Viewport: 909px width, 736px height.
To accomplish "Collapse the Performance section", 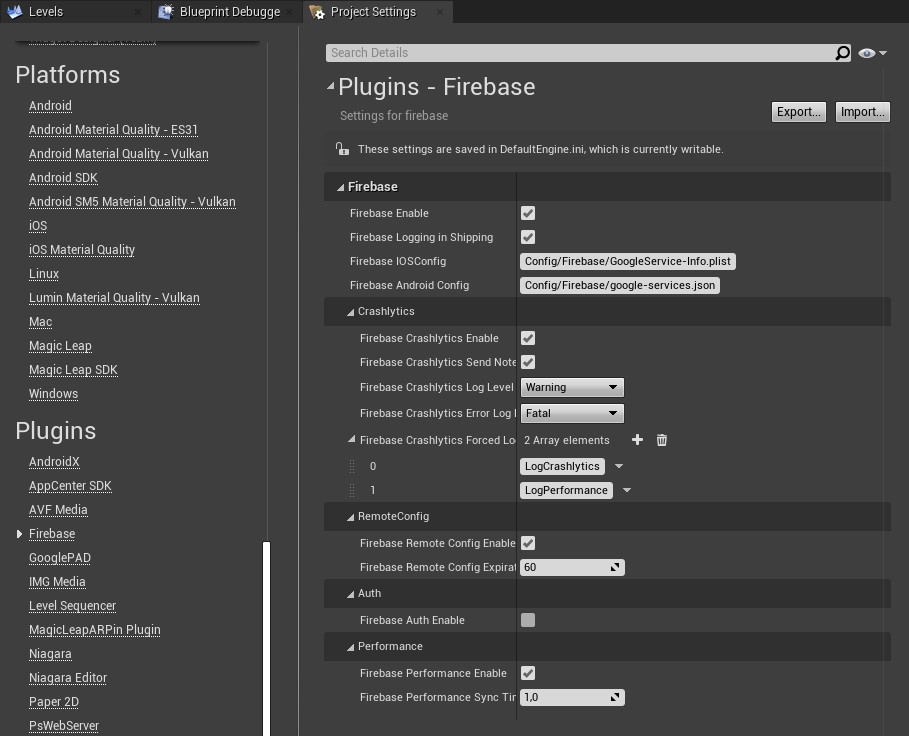I will point(350,647).
